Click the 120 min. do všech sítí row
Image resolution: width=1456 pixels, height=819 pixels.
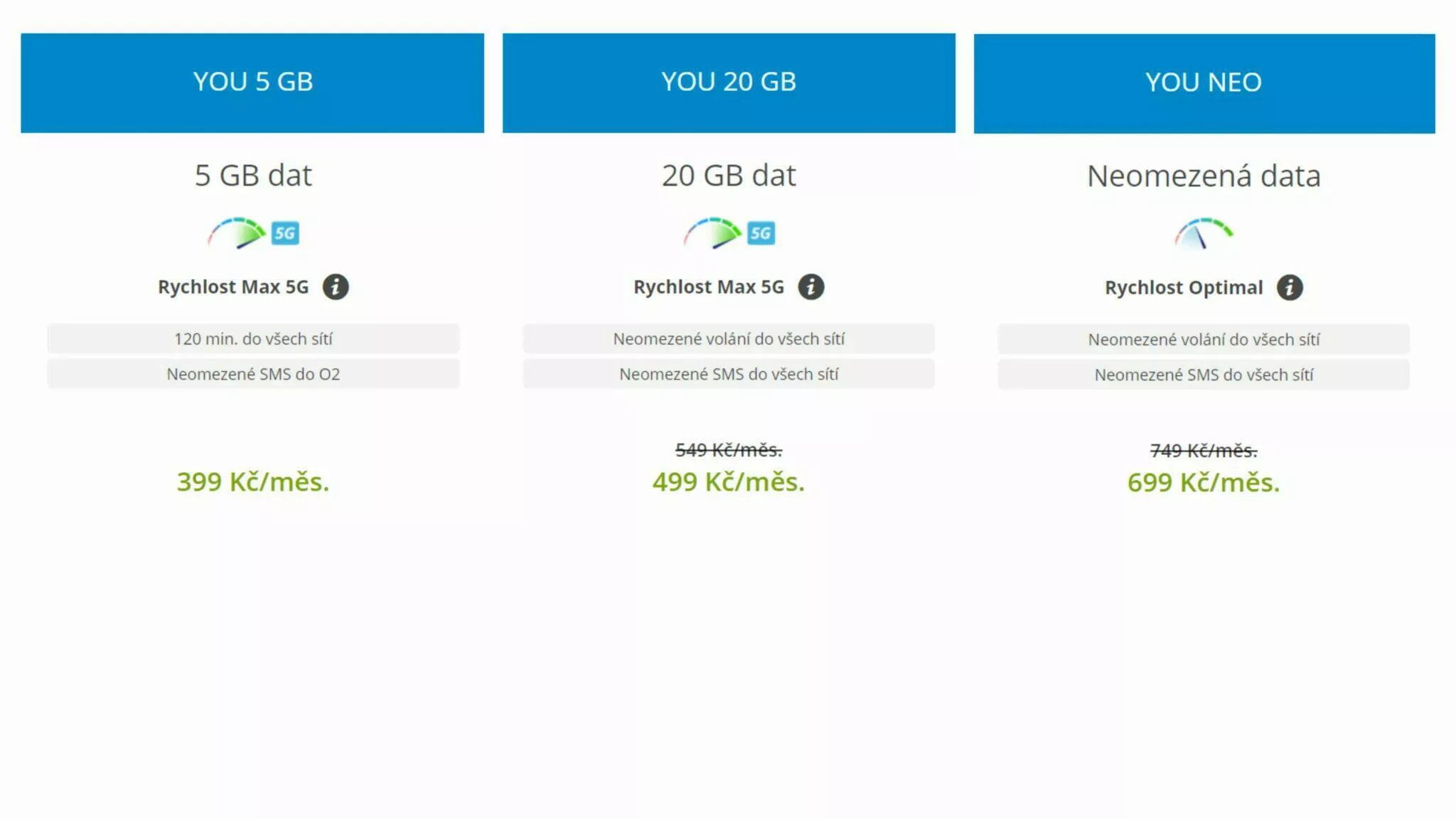point(252,339)
